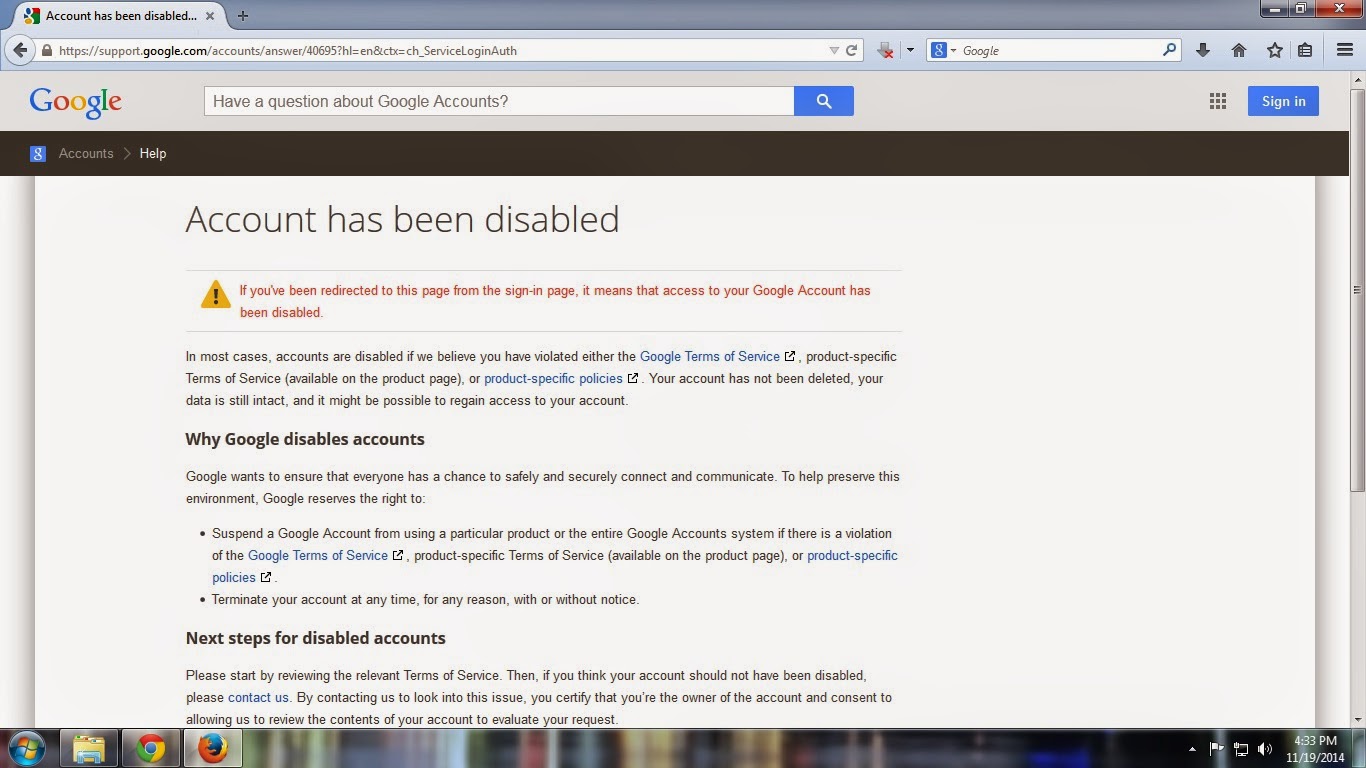Show bookmarks list icon
The image size is (1366, 768).
(1305, 50)
